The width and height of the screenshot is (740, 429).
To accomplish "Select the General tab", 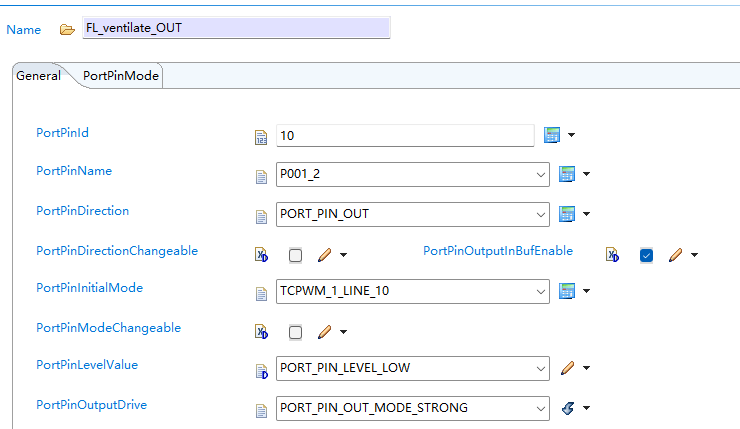I will 38,76.
